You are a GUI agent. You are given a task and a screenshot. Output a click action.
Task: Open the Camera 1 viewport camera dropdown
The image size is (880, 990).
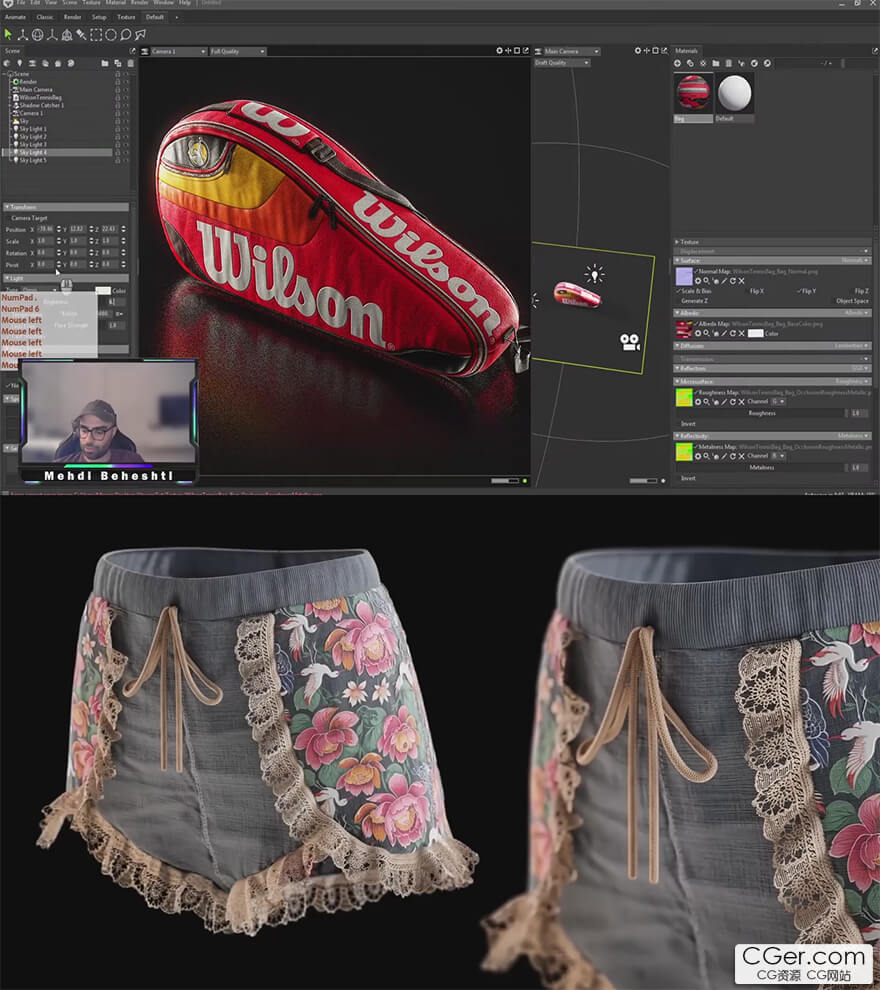point(179,51)
